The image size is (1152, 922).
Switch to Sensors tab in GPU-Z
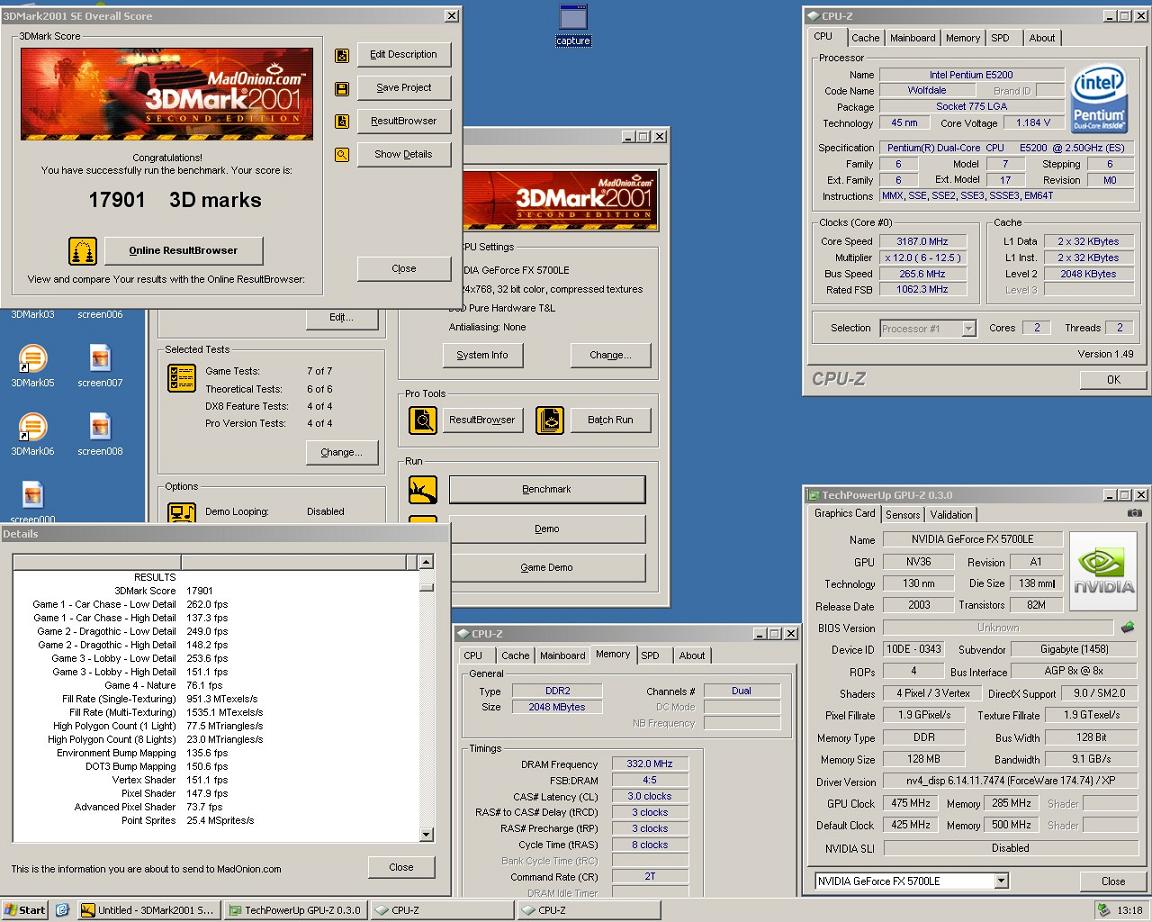click(902, 515)
